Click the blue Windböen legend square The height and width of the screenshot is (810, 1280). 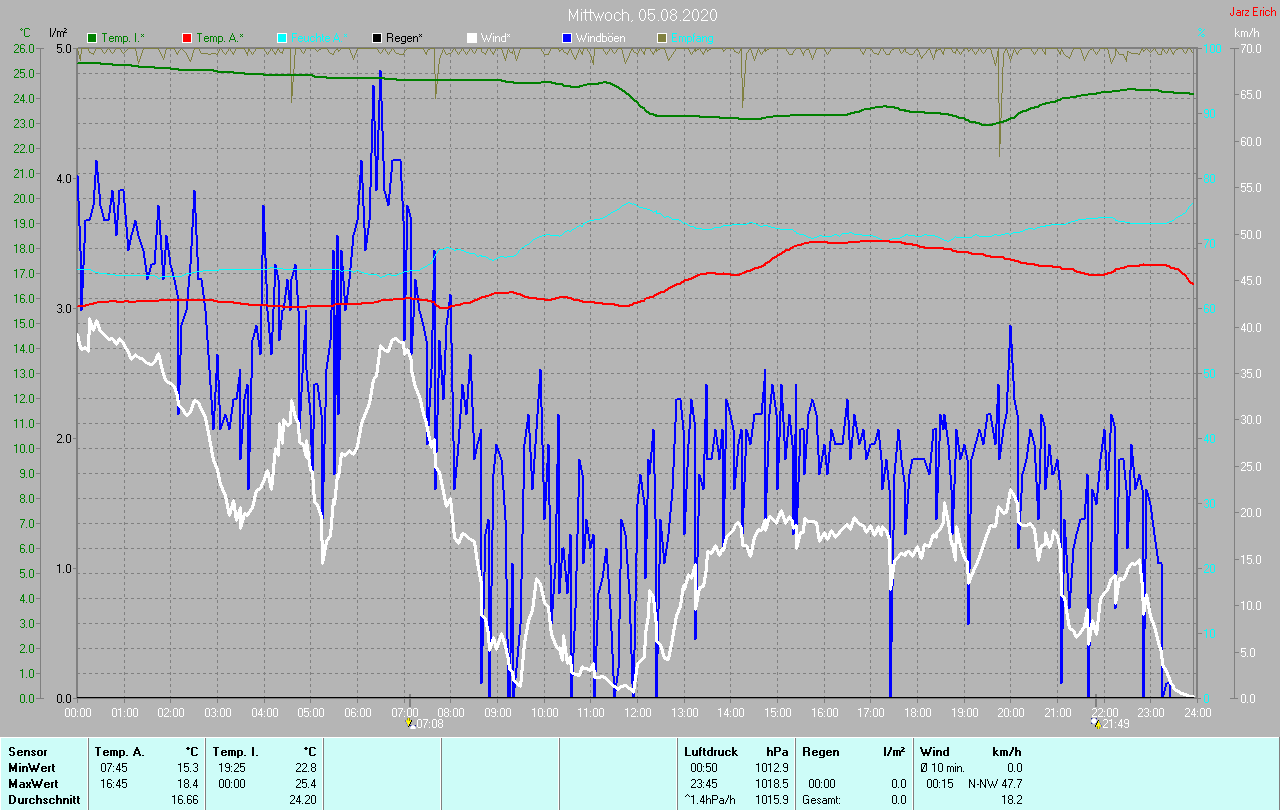(x=566, y=38)
